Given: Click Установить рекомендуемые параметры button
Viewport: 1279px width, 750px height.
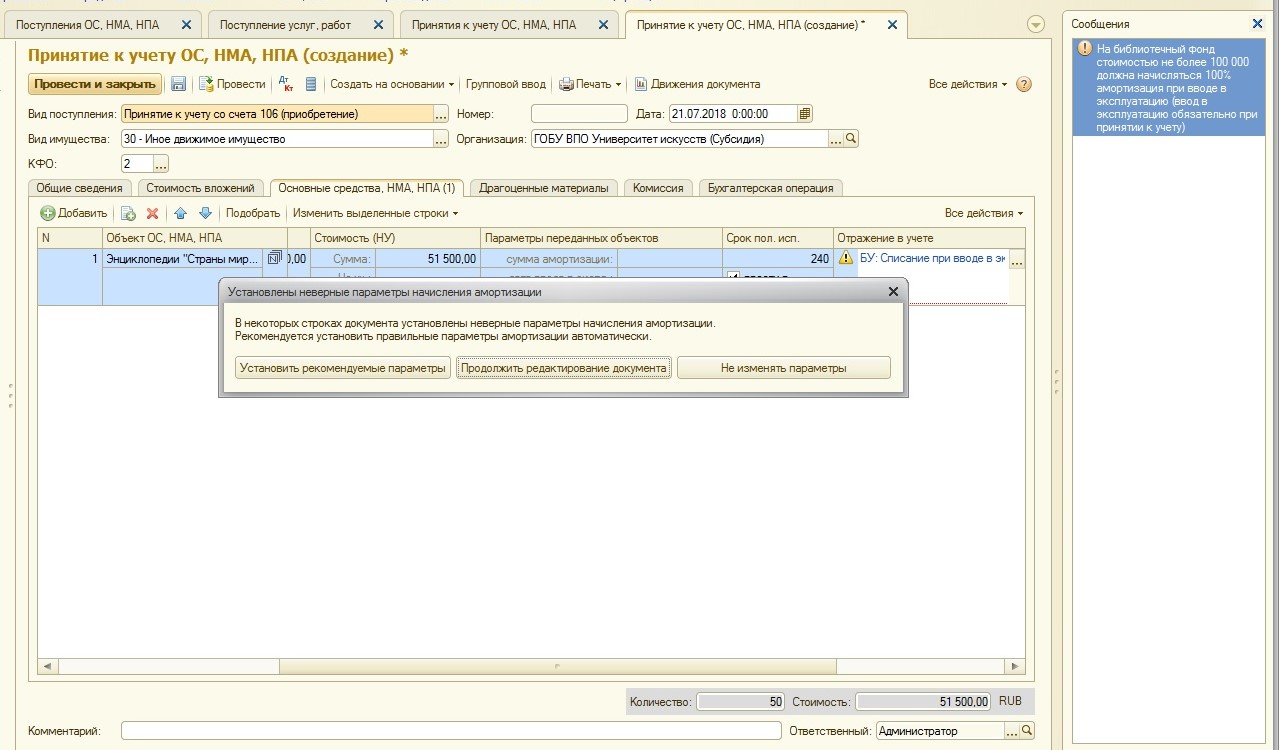Looking at the screenshot, I should (343, 368).
